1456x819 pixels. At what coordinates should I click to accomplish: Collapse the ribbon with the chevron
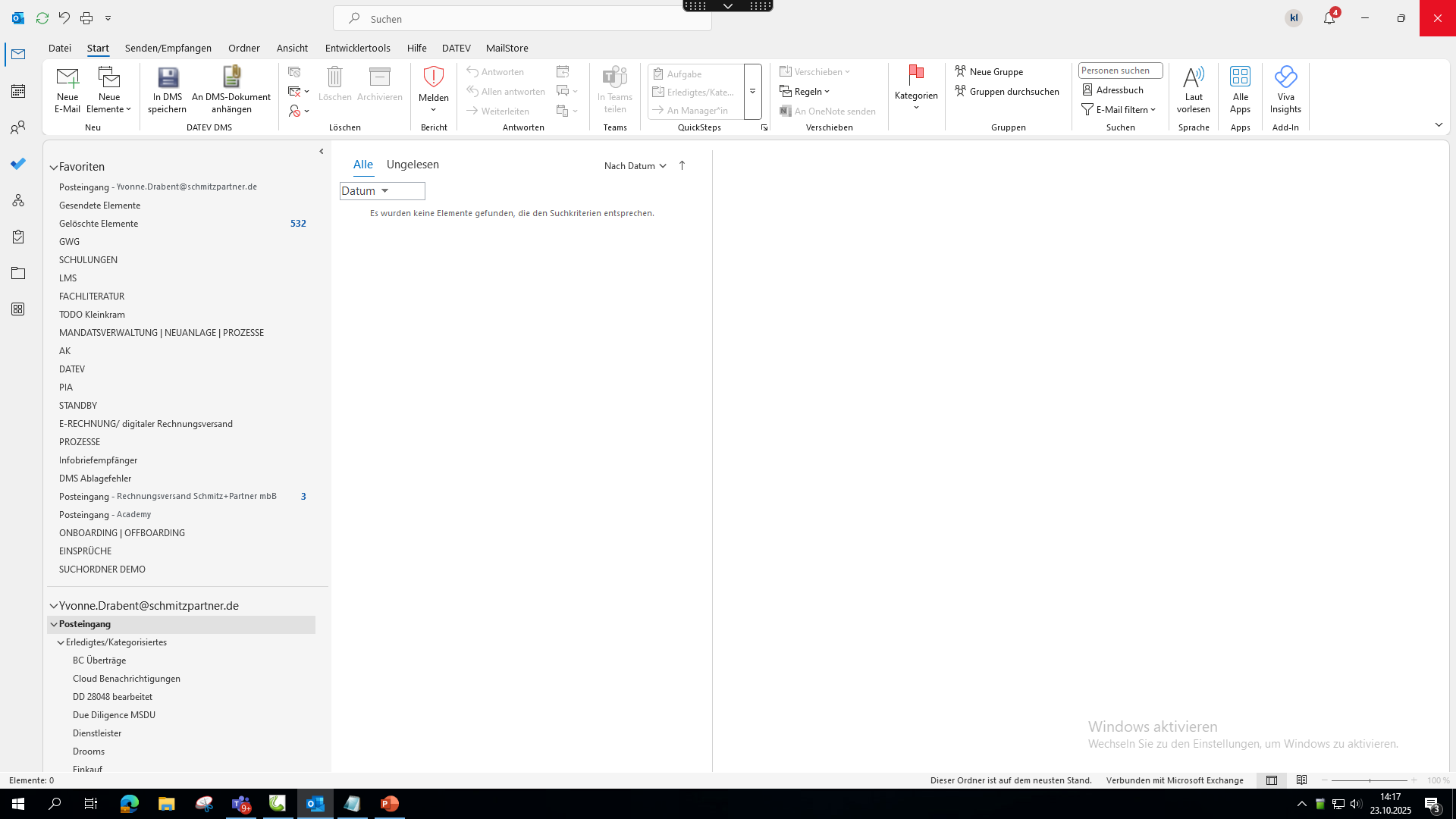(1439, 124)
